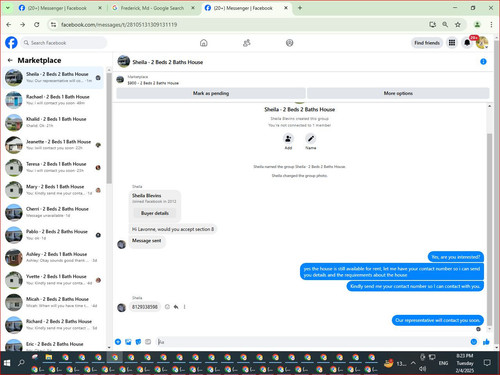Click the taskbar volume icon
The width and height of the screenshot is (500, 375).
(x=423, y=369)
